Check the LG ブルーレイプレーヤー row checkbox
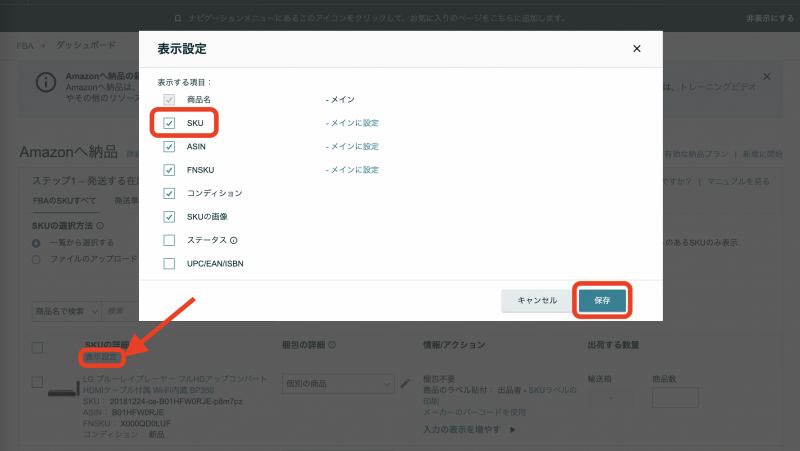This screenshot has width=800, height=451. (x=37, y=382)
